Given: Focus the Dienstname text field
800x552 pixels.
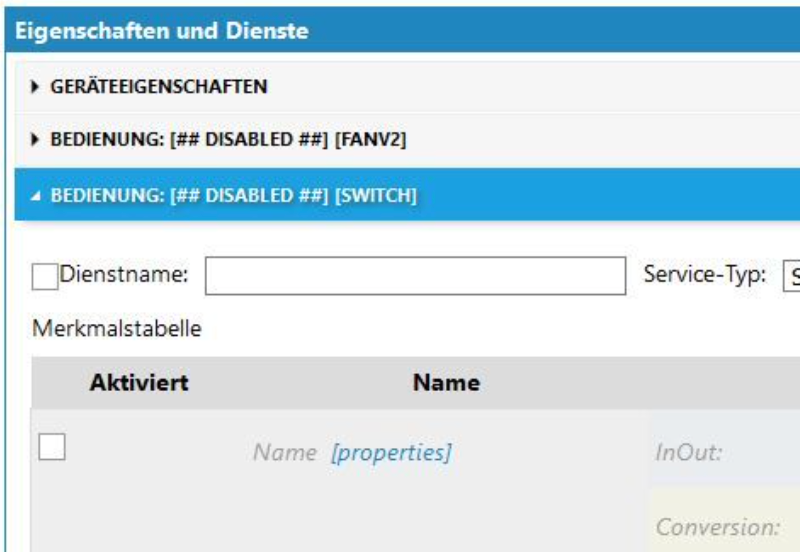Looking at the screenshot, I should click(x=414, y=276).
